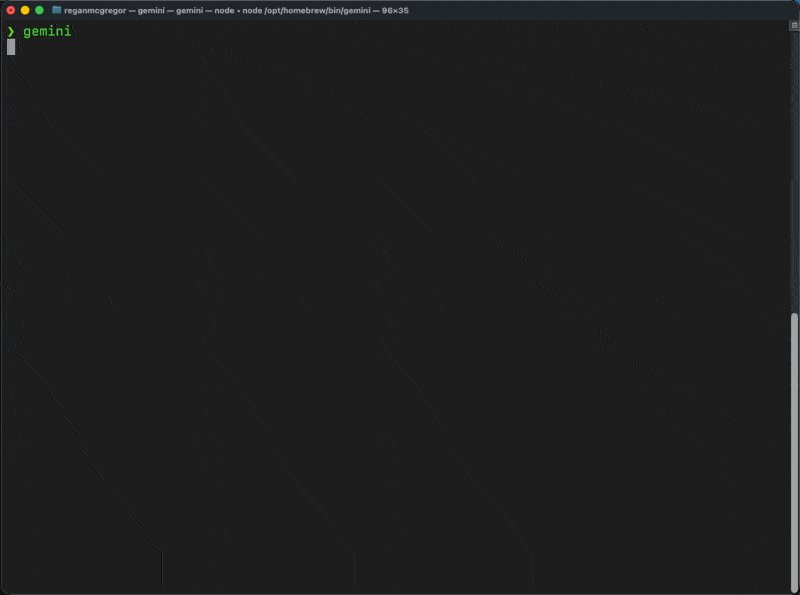Click the folder proxy icon in title bar
This screenshot has height=595, width=800.
click(57, 10)
